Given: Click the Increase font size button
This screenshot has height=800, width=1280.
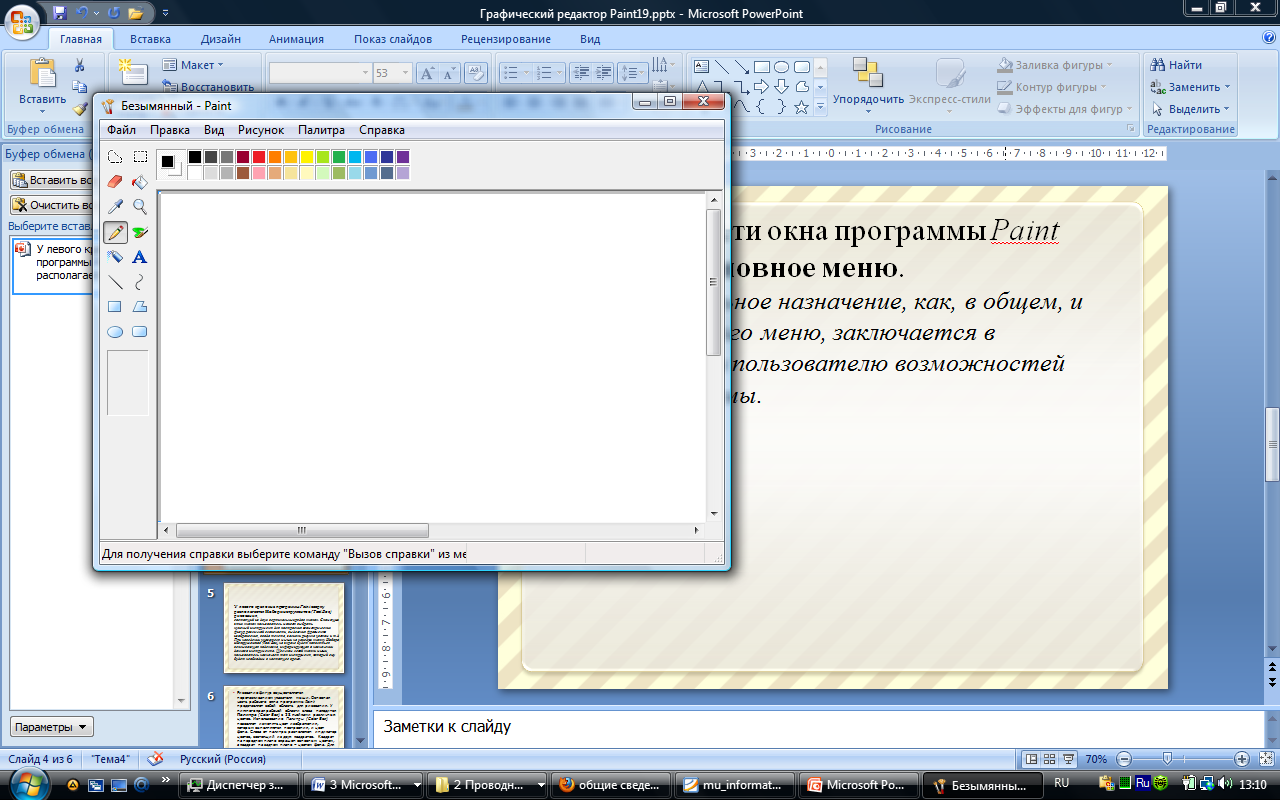Looking at the screenshot, I should [x=427, y=73].
